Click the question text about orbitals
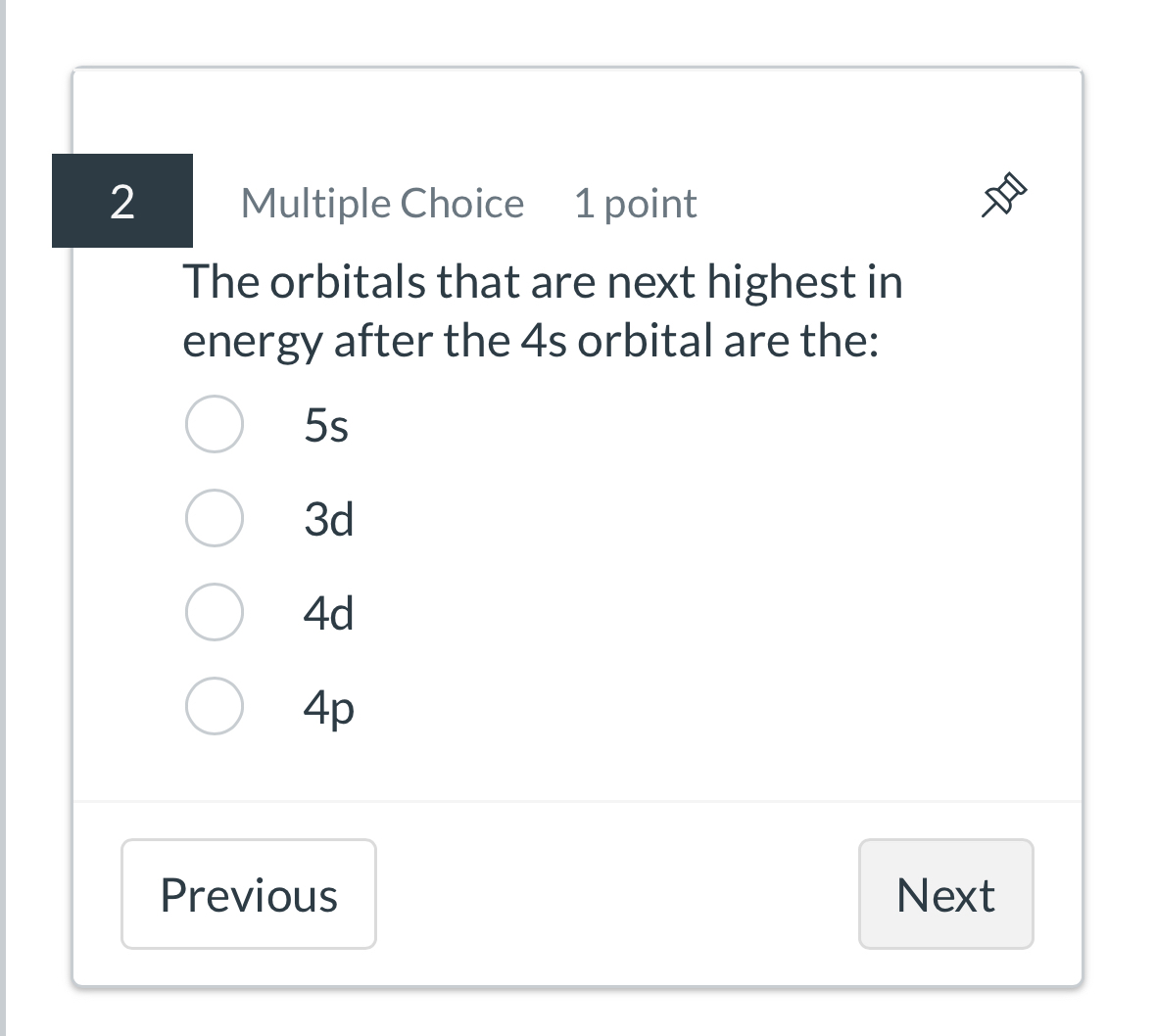The width and height of the screenshot is (1155, 1036). click(x=543, y=310)
